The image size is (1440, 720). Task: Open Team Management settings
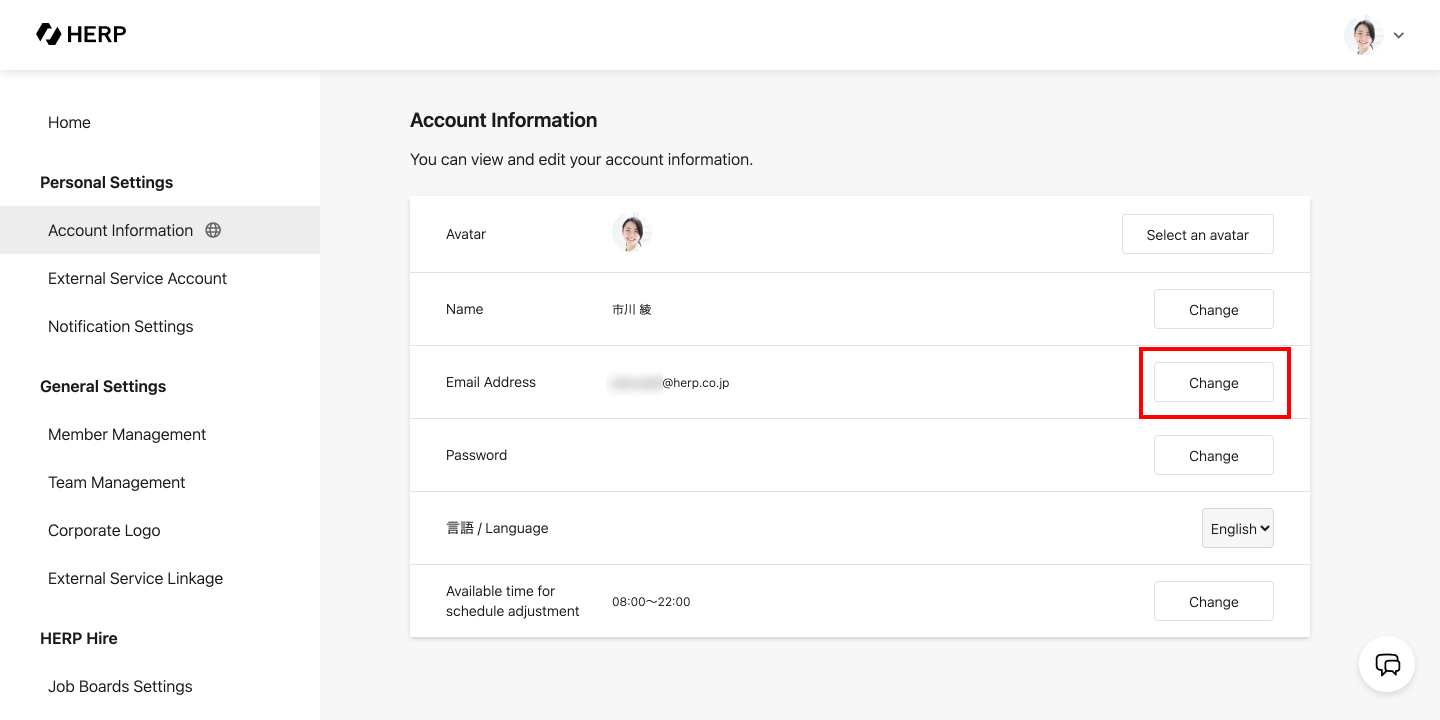117,482
